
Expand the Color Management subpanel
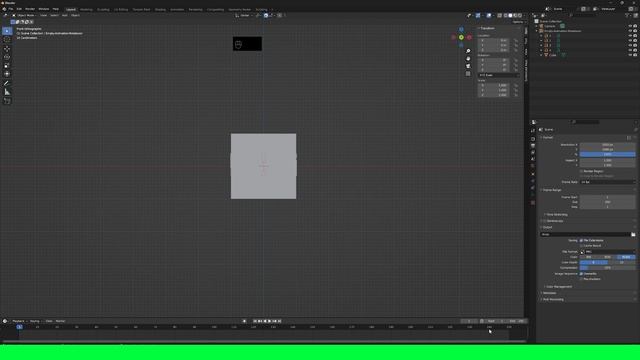click(558, 287)
